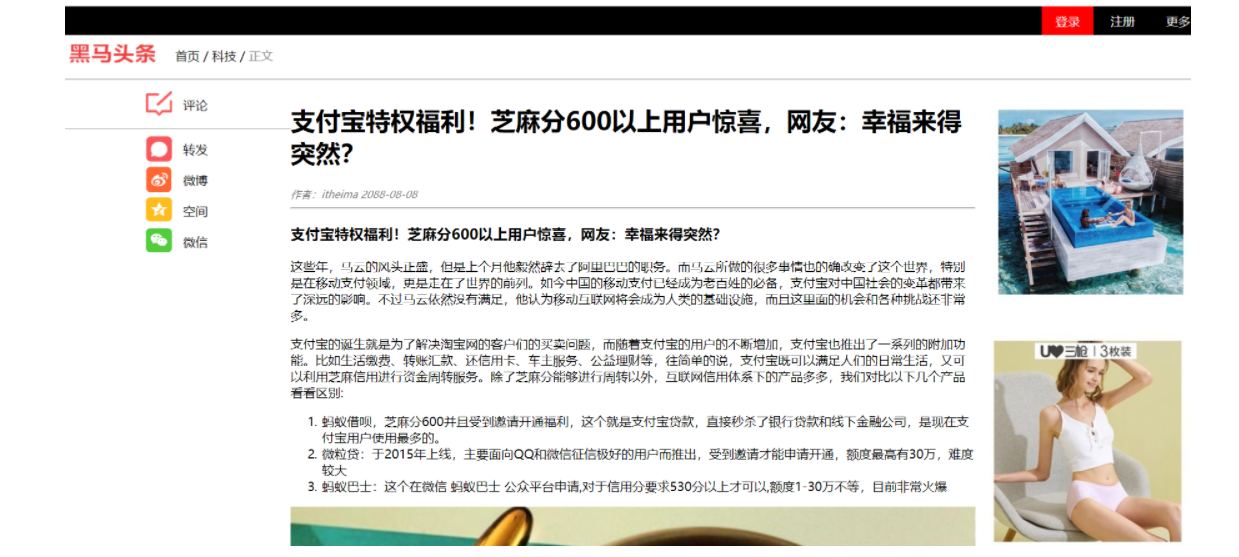1239x557 pixels.
Task: Share via the green WeChat icon
Action: 159,241
